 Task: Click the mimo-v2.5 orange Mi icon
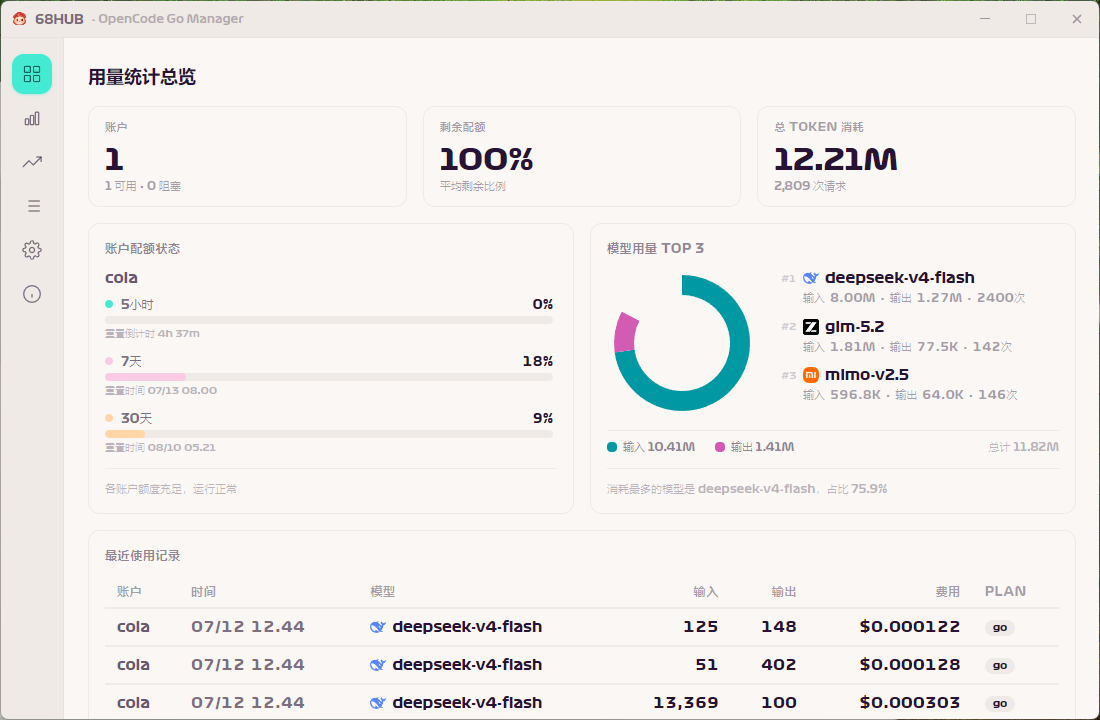click(810, 375)
